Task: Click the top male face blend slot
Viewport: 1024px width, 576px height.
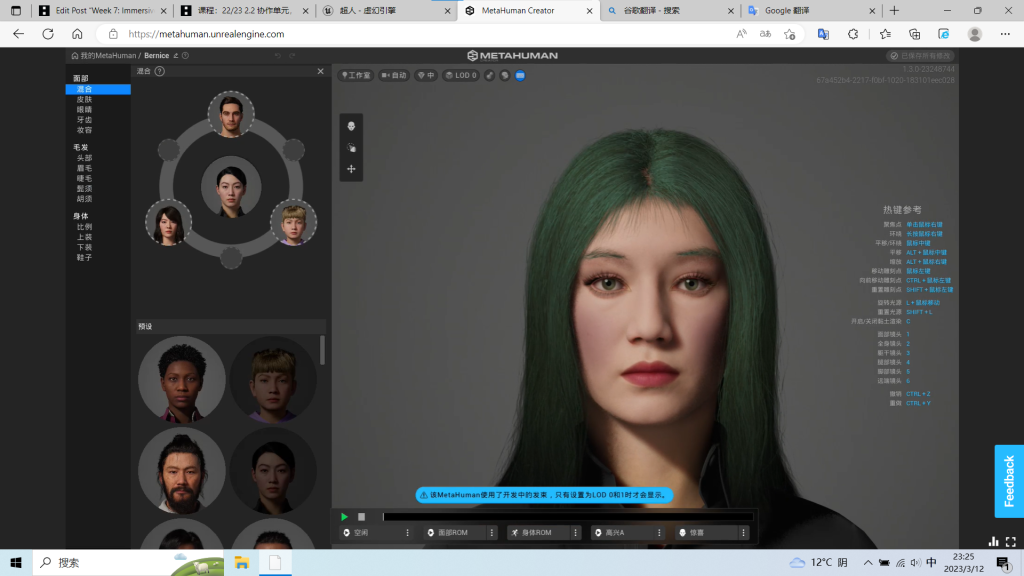Action: pos(231,114)
